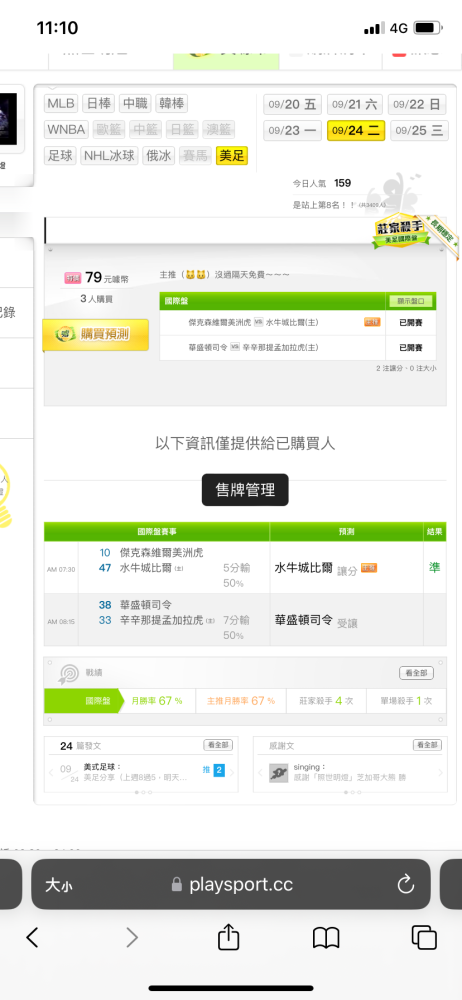Screen dimensions: 462x1000
Task: Select the 09/20 五 date
Action: click(292, 104)
